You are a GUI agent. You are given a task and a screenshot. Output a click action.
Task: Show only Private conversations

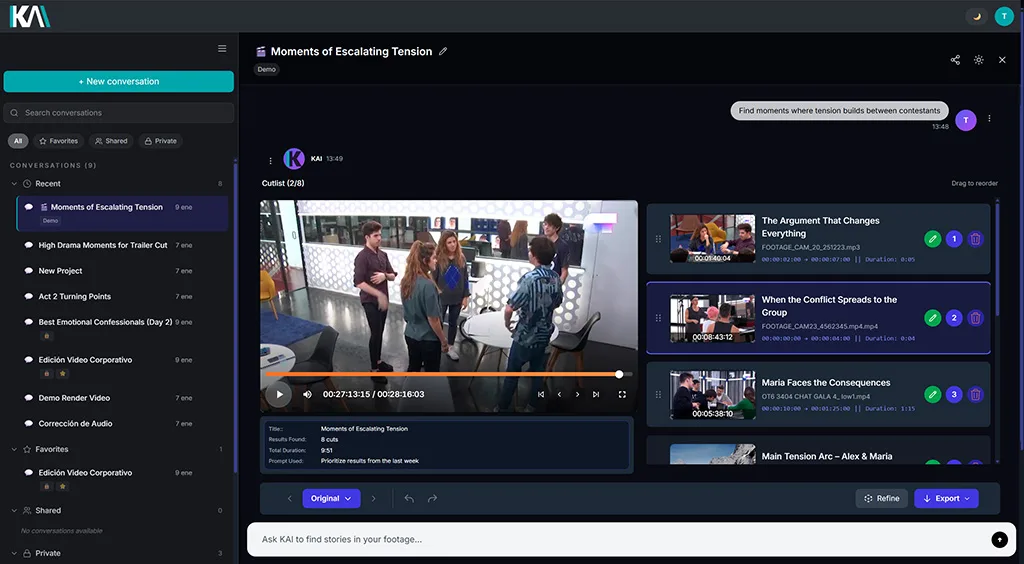pyautogui.click(x=160, y=141)
